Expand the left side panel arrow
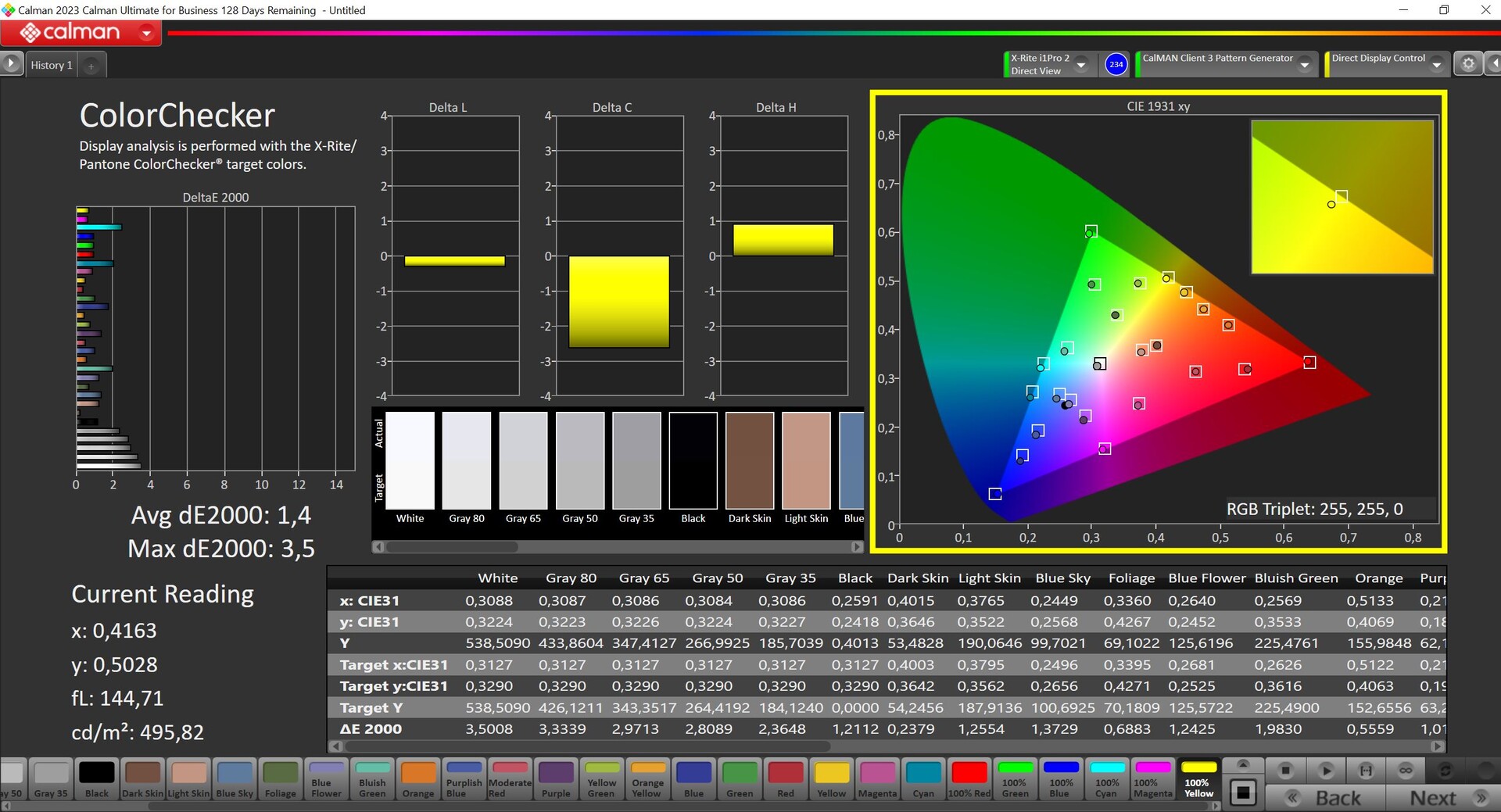 [11, 63]
